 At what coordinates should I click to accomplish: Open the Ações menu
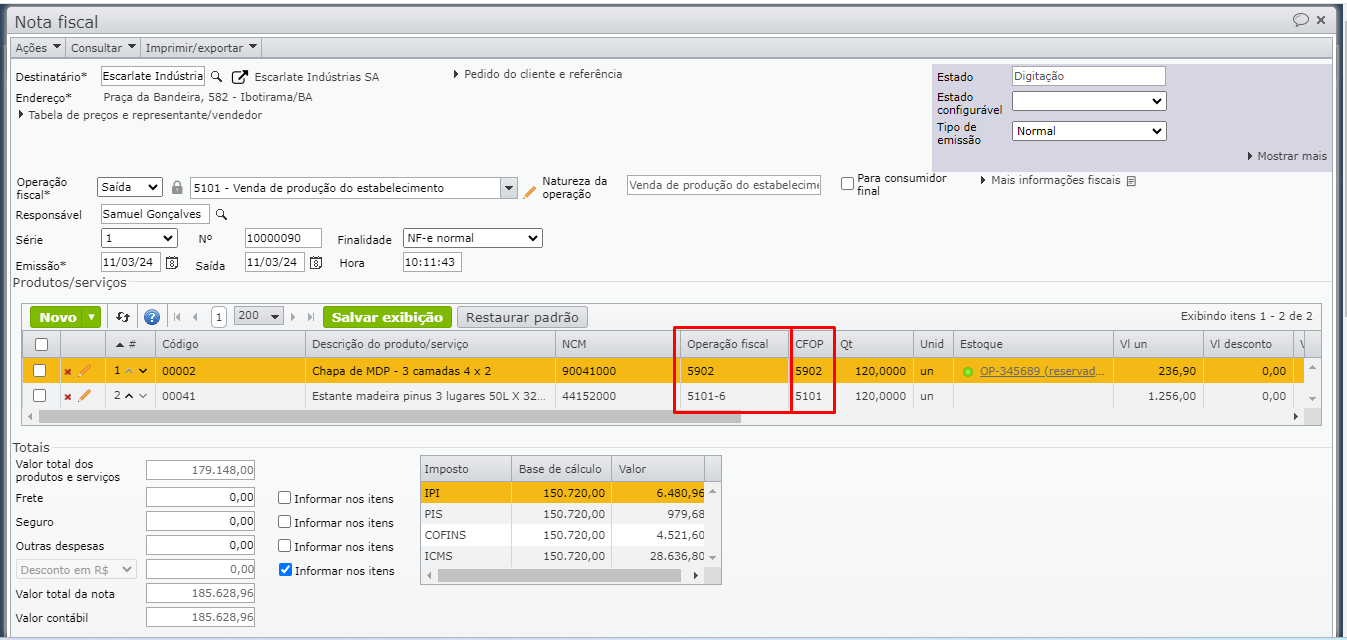pos(38,47)
